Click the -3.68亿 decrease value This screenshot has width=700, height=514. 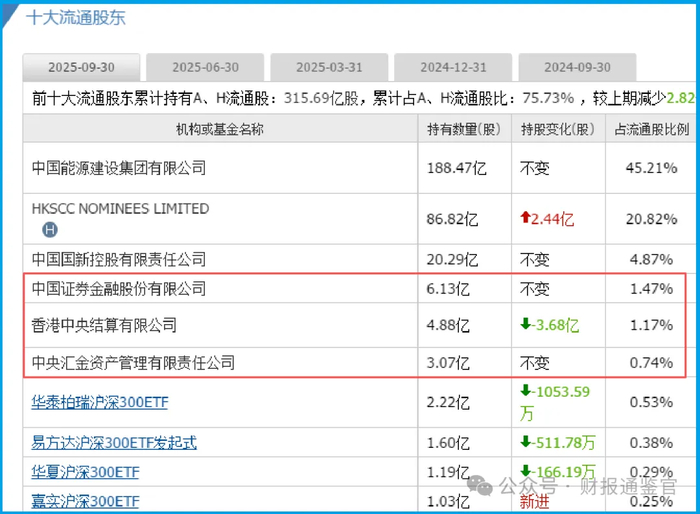click(555, 325)
